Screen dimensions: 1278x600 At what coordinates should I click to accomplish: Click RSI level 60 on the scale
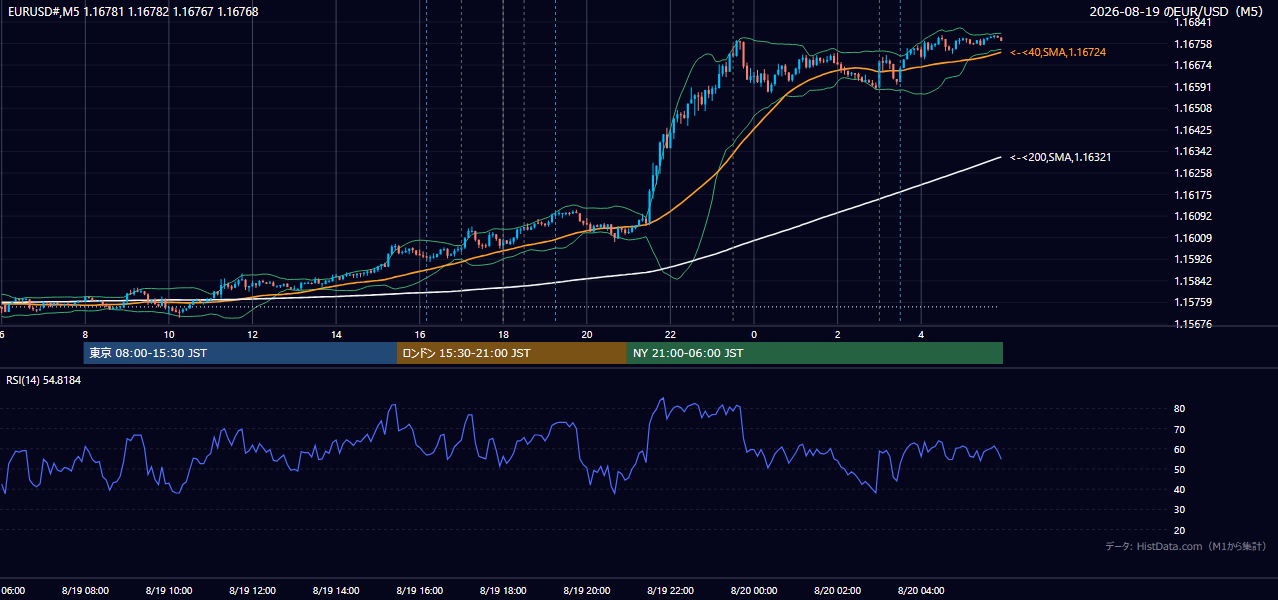[x=1179, y=449]
